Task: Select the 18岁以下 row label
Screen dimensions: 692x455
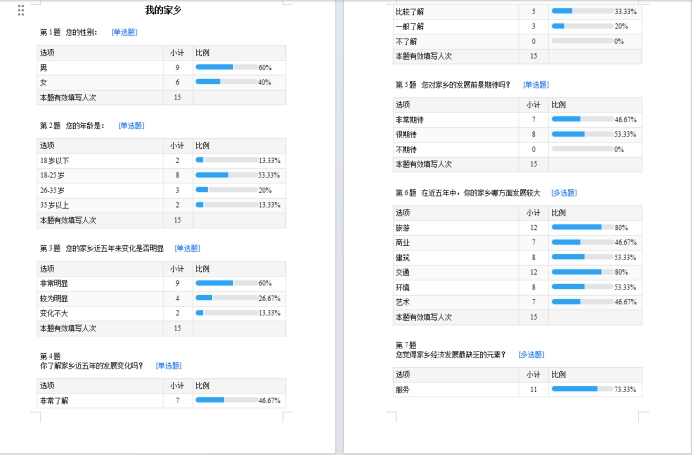Action: (55, 161)
